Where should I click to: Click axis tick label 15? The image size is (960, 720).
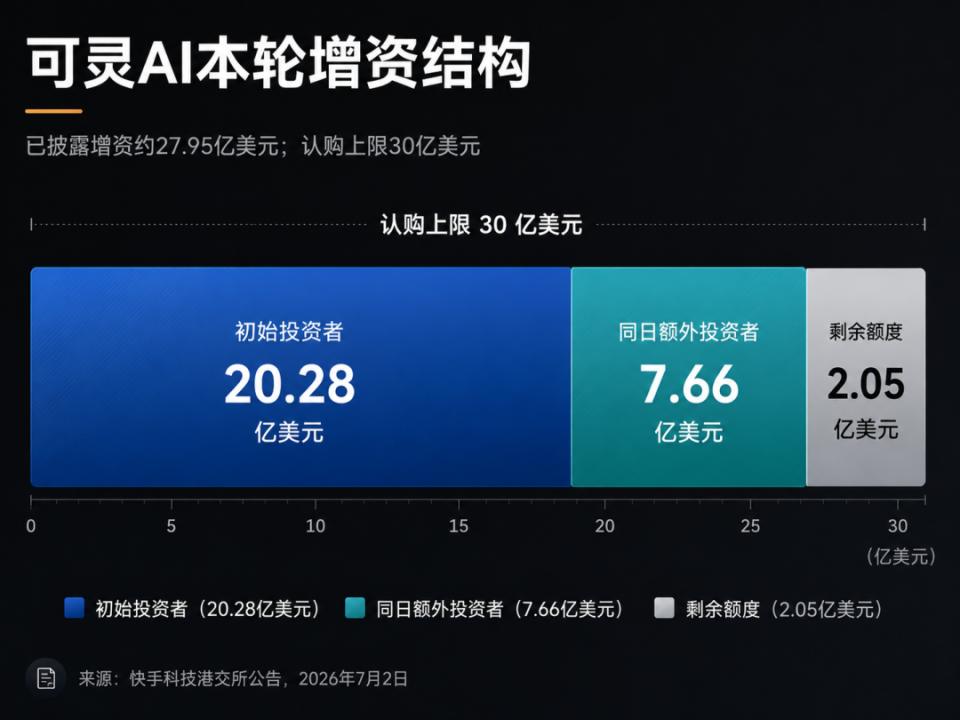tap(459, 526)
